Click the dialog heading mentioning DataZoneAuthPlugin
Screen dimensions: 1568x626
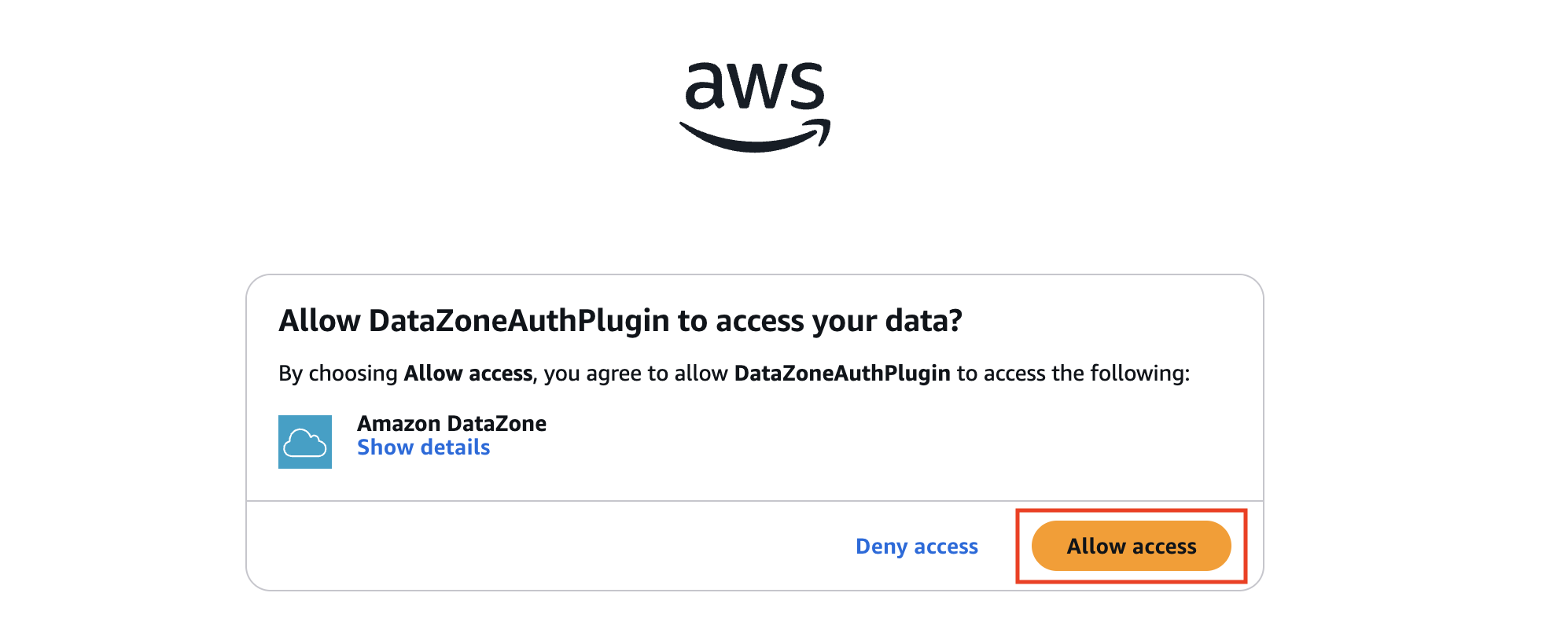[x=621, y=321]
